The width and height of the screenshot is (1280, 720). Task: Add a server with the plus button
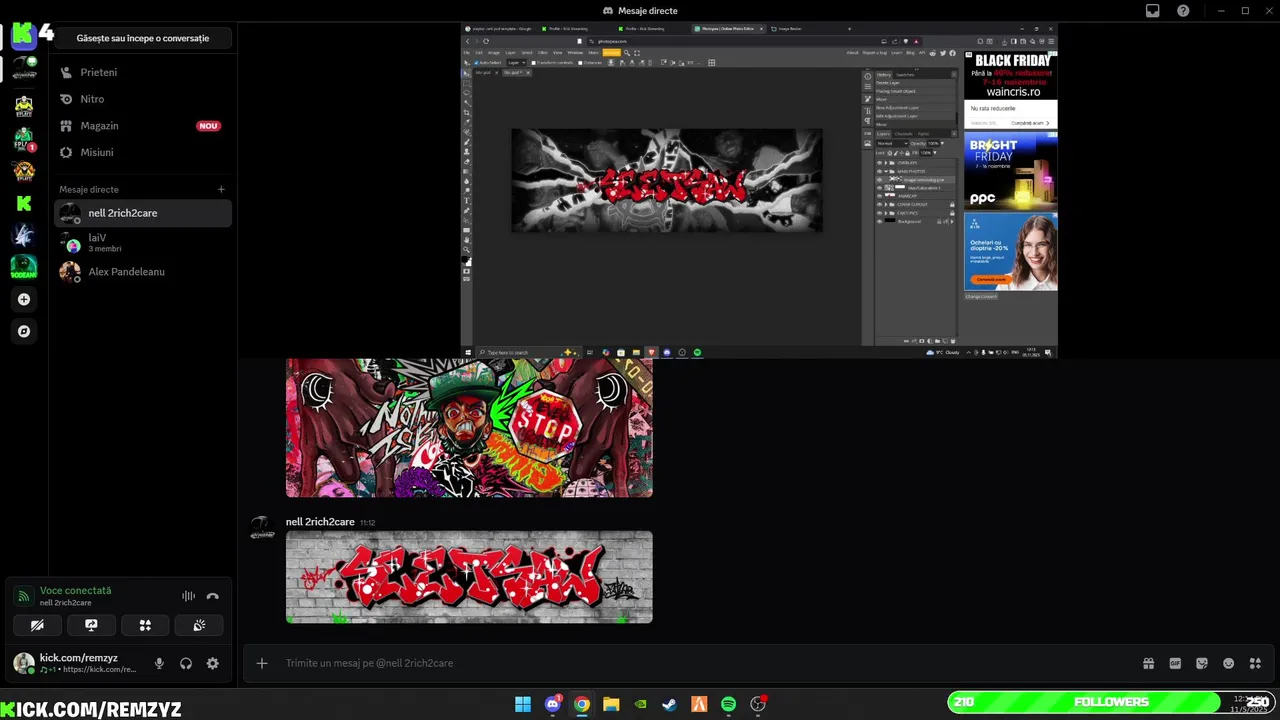(x=24, y=299)
